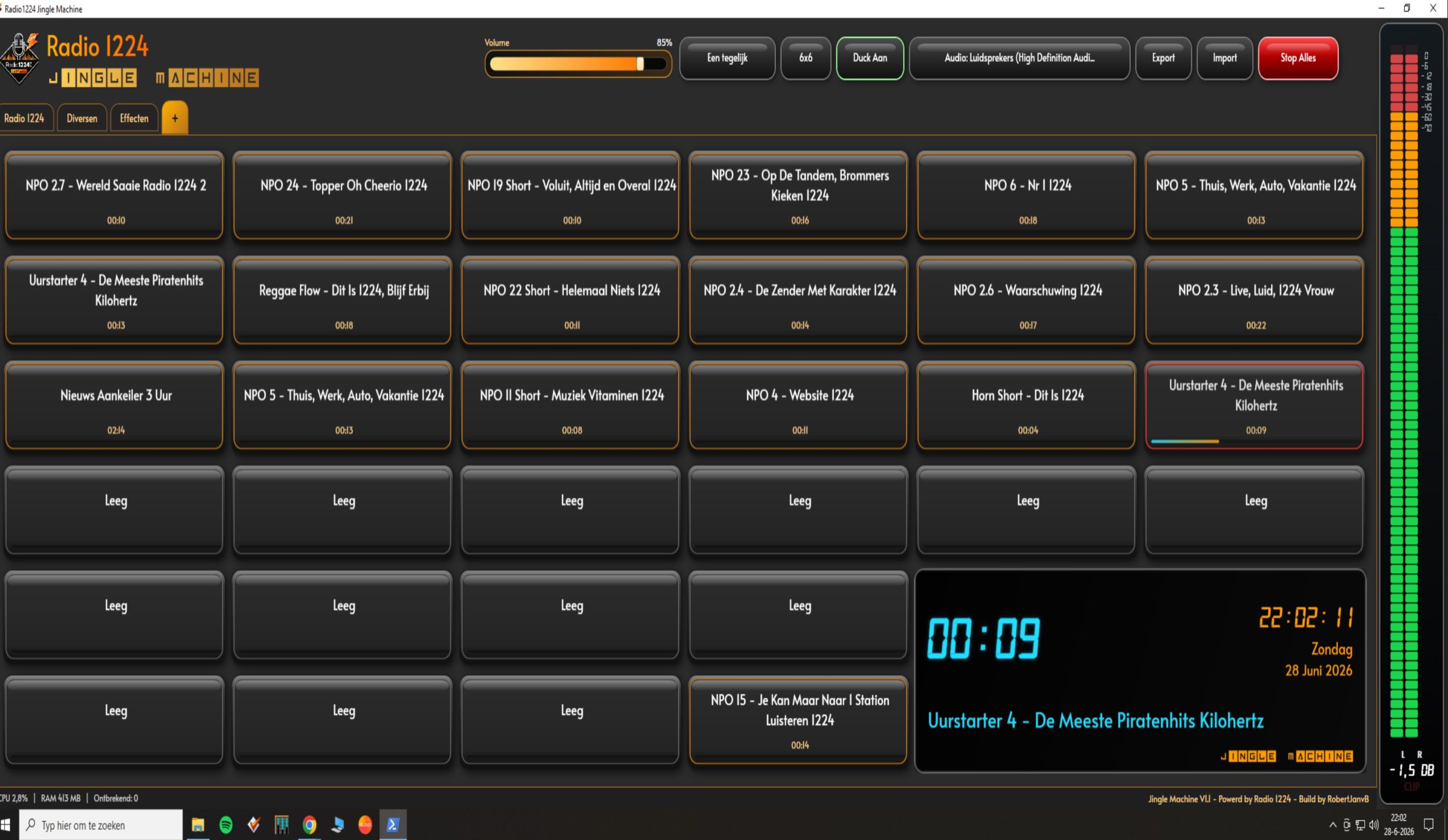Play NPO 19 Short - Voluit, Altijd en Overal
Image resolution: width=1448 pixels, height=840 pixels.
coord(571,195)
